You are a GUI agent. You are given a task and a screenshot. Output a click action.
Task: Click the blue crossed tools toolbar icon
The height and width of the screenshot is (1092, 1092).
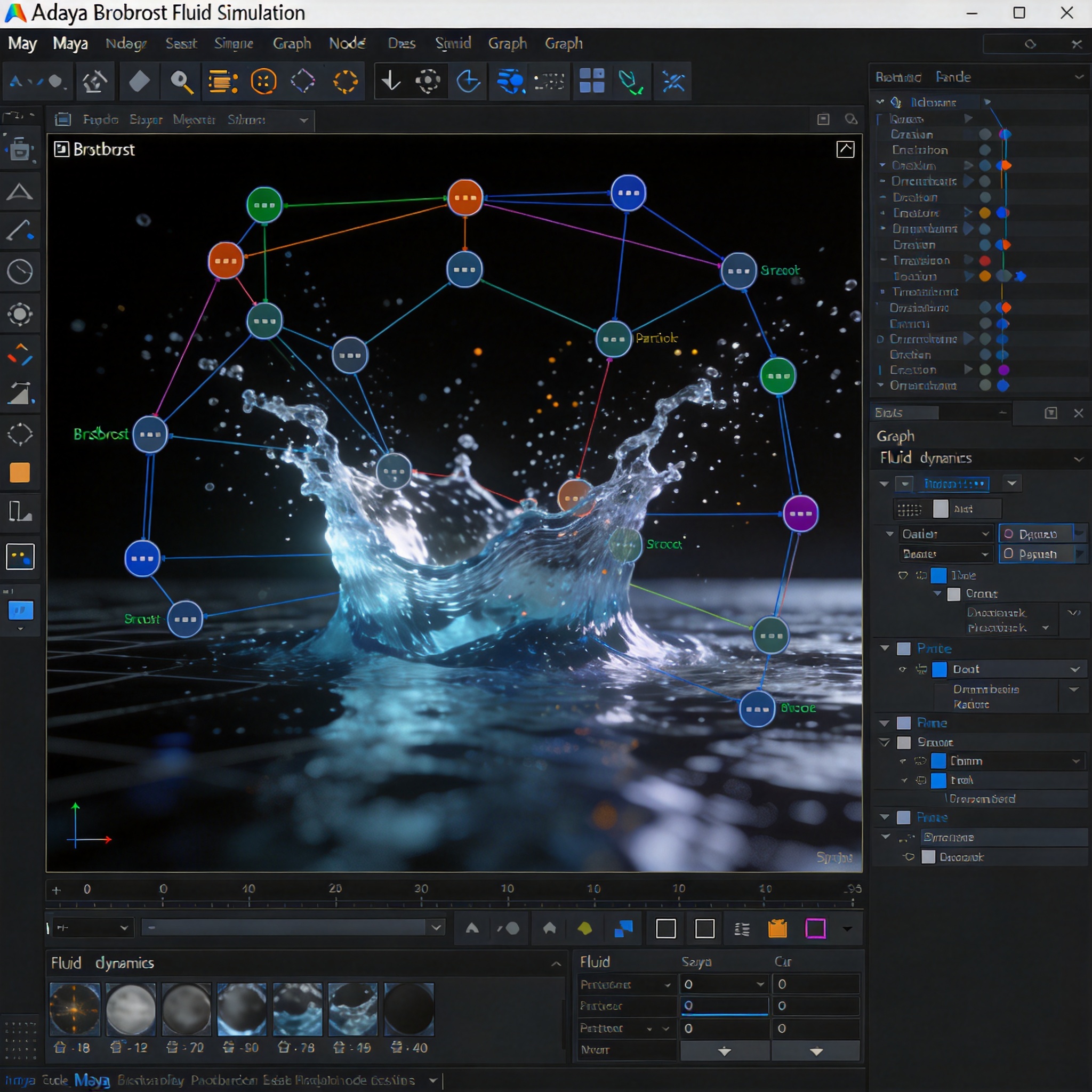click(x=673, y=82)
